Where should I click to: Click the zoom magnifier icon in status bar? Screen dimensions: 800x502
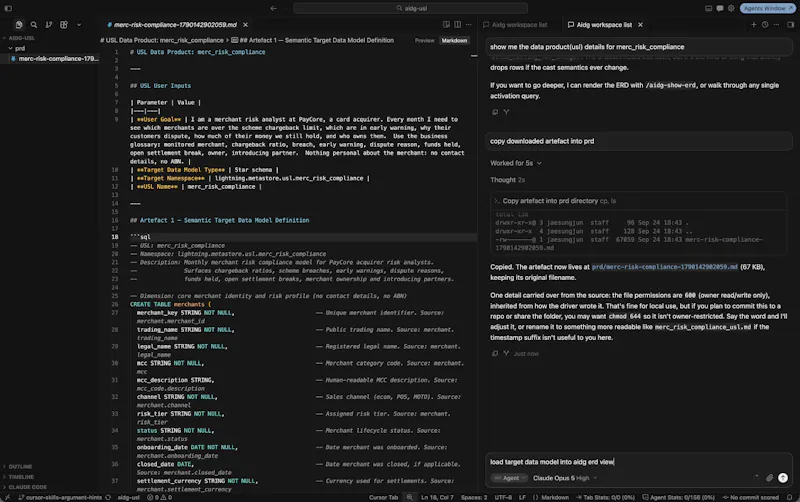[x=409, y=497]
